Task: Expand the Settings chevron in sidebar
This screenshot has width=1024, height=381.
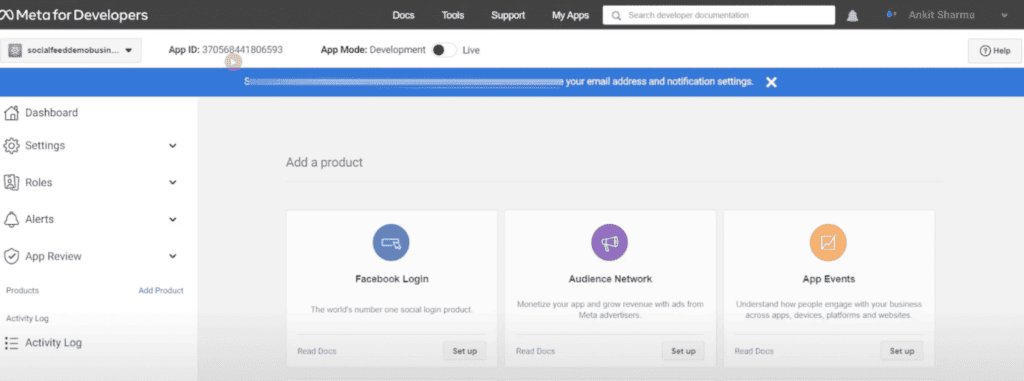Action: (172, 146)
